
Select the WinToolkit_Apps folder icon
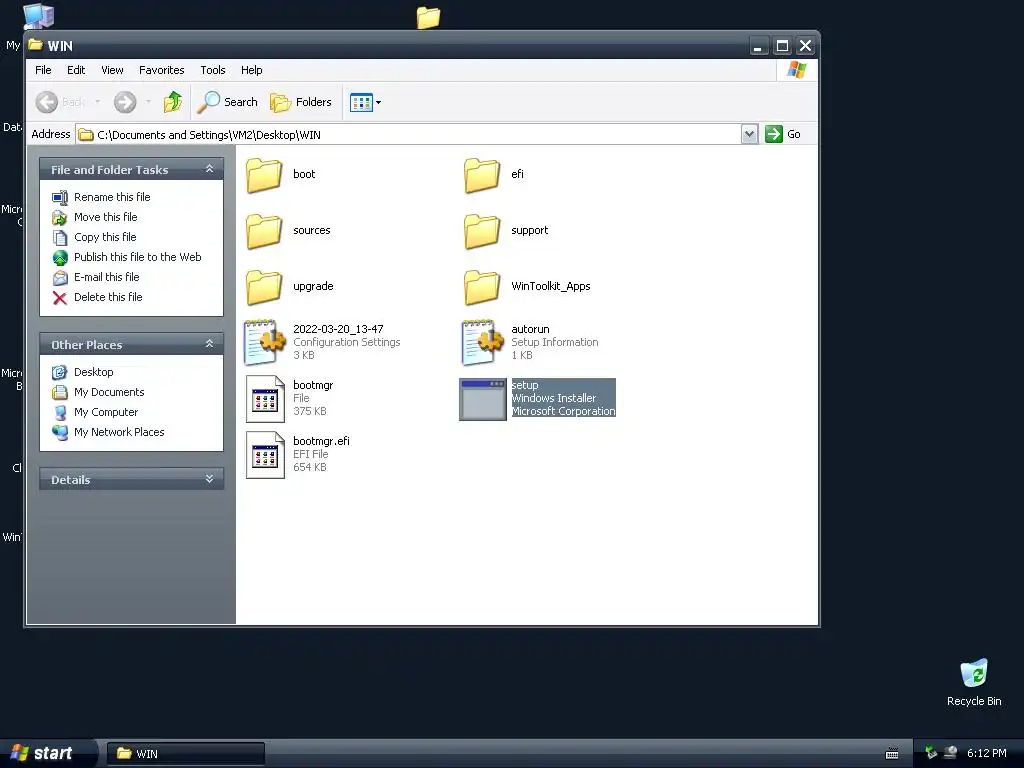point(482,287)
